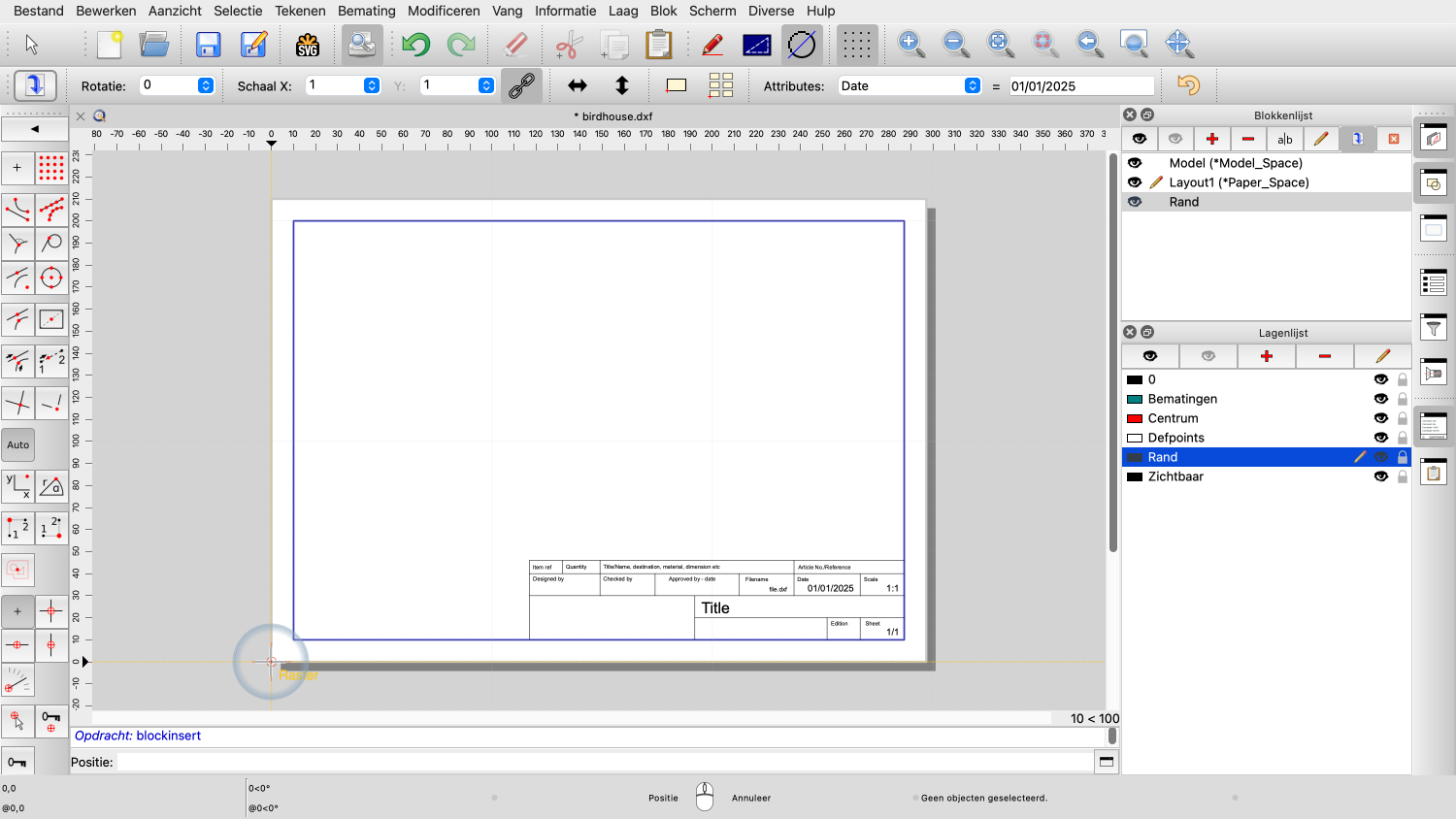
Task: Click the Auto snap button
Action: click(18, 444)
